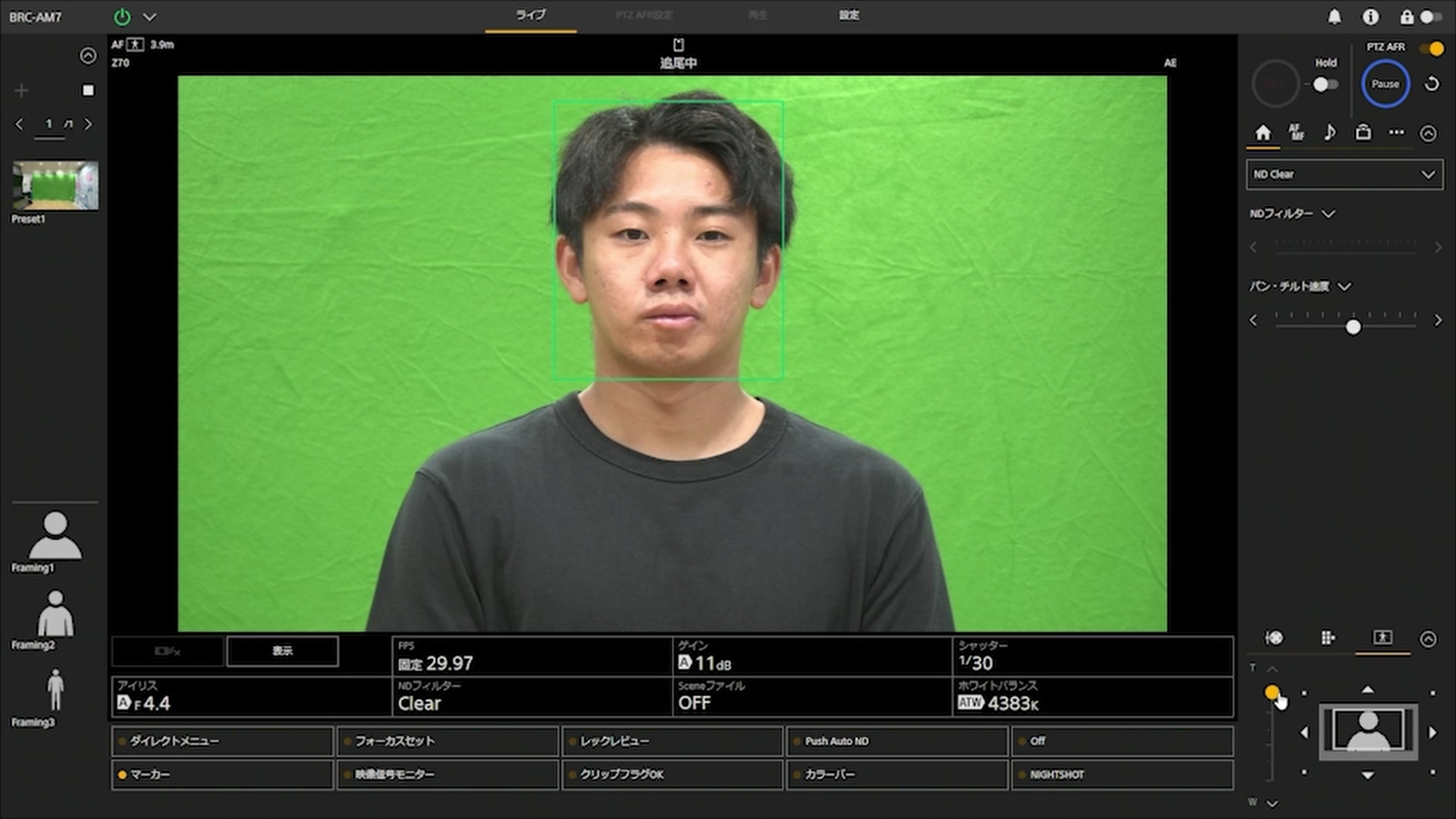The height and width of the screenshot is (819, 1456).
Task: Select the joystick pan-tilt control icon
Action: coord(1274,638)
